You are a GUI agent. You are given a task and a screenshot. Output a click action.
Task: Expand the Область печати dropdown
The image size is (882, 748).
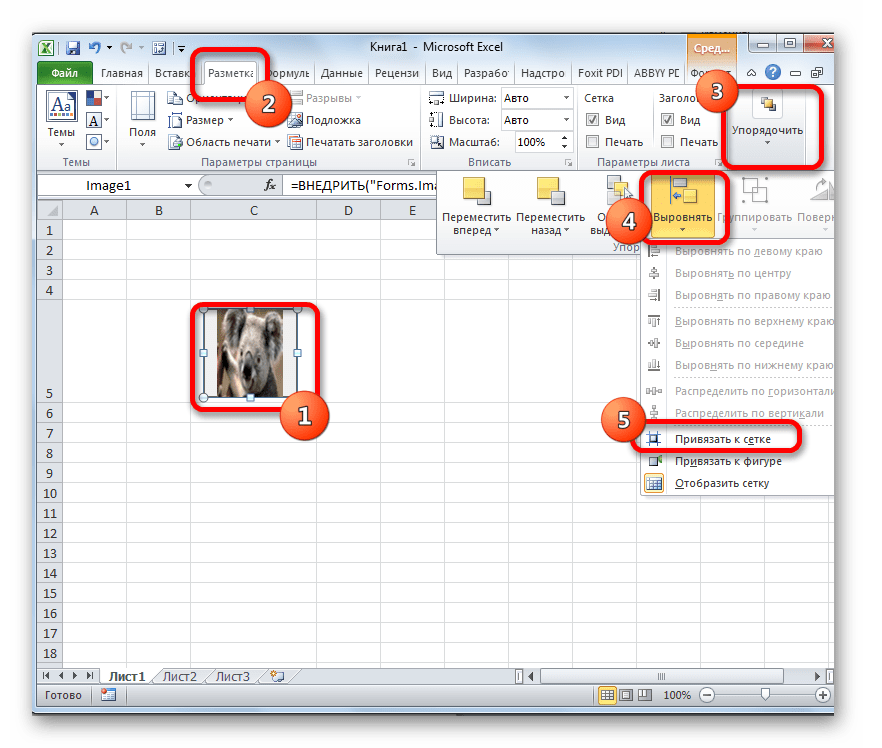[x=277, y=142]
